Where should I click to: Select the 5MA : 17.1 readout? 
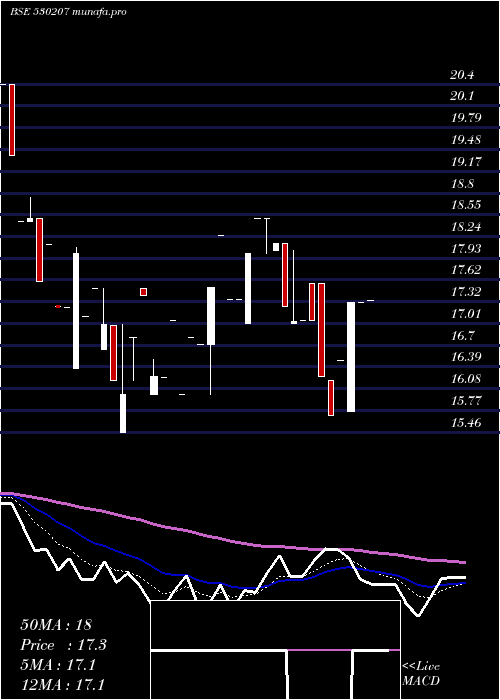[x=58, y=665]
